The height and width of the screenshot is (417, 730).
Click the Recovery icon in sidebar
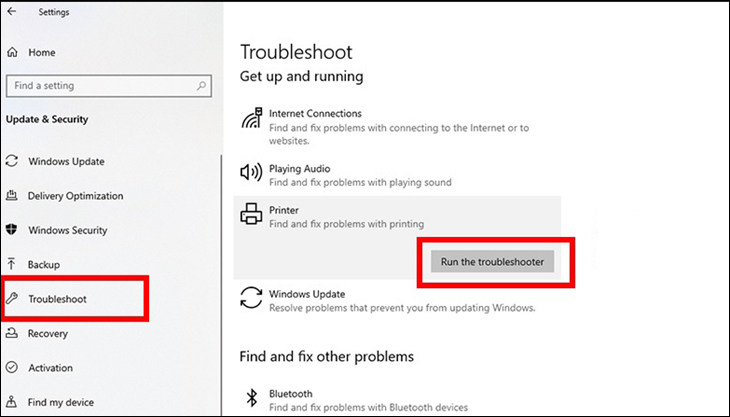(12, 333)
